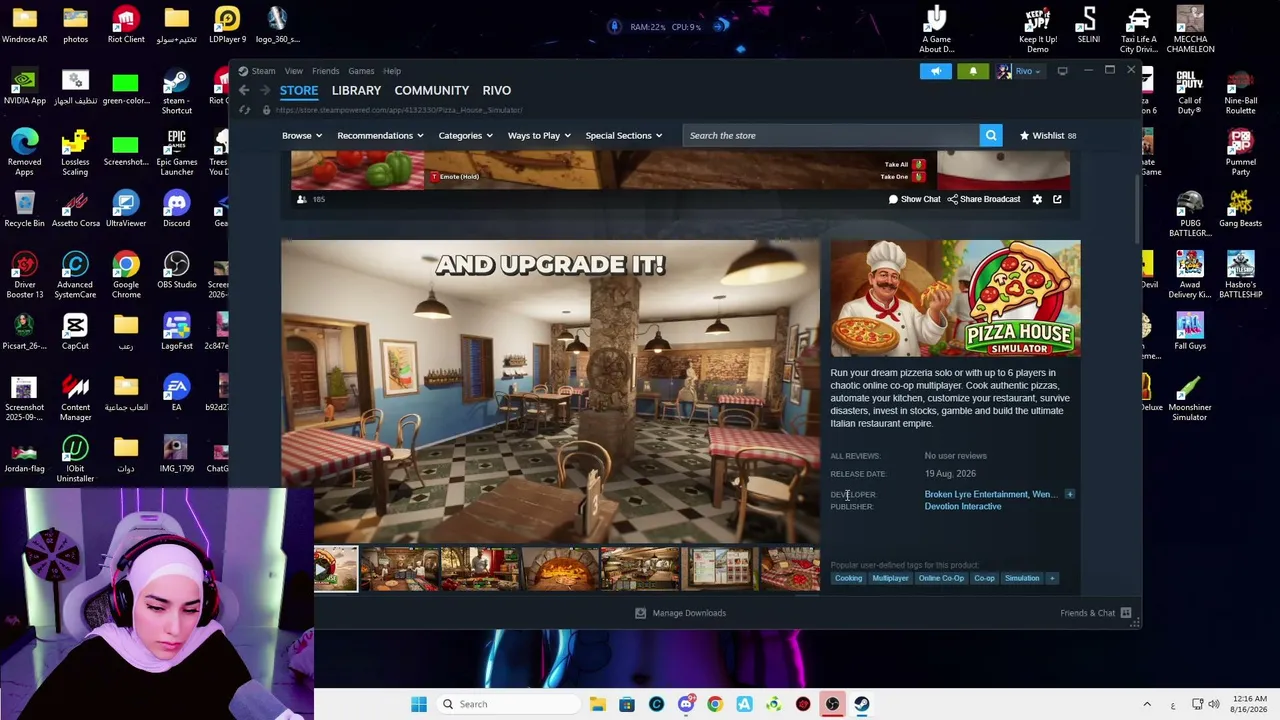The height and width of the screenshot is (720, 1280).
Task: Expand more user-defined tags plus button
Action: 1052,578
